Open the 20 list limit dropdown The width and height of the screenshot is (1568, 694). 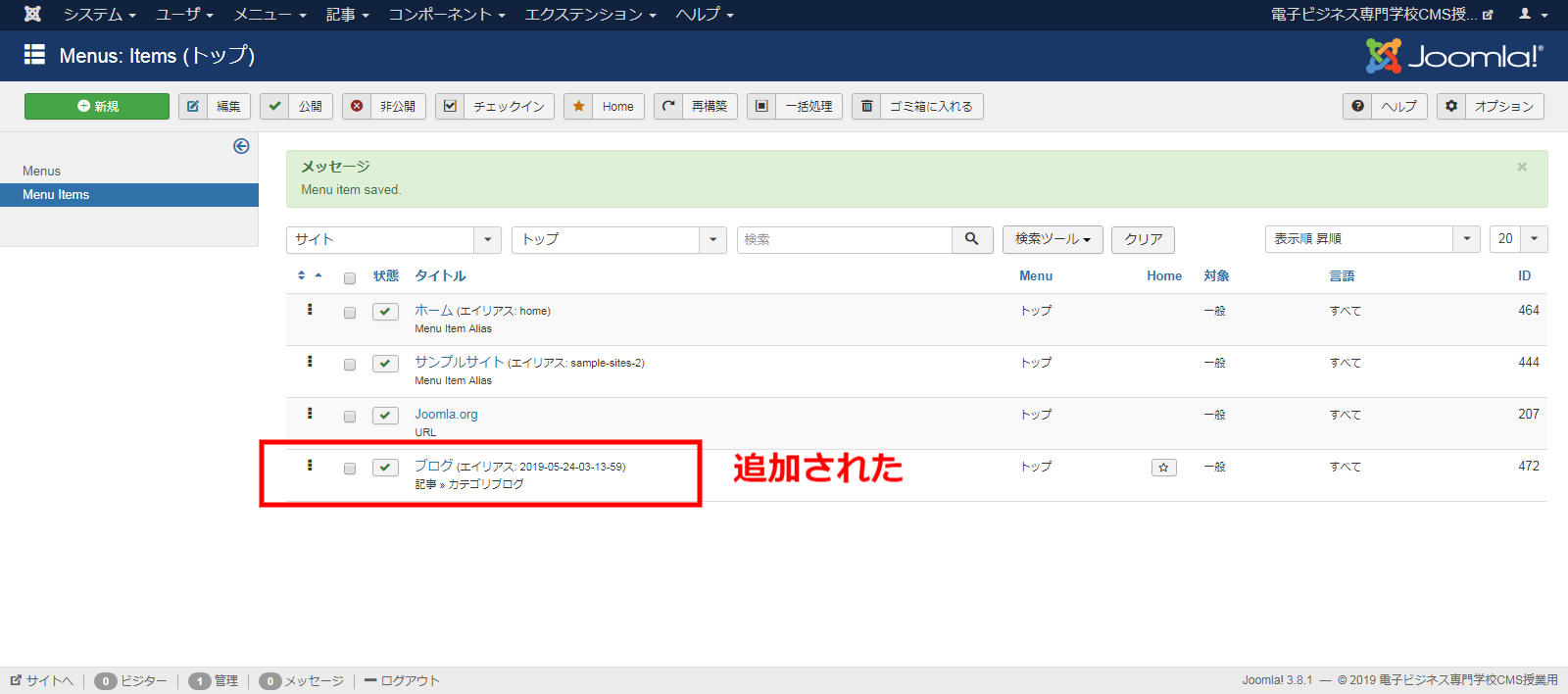[1519, 239]
